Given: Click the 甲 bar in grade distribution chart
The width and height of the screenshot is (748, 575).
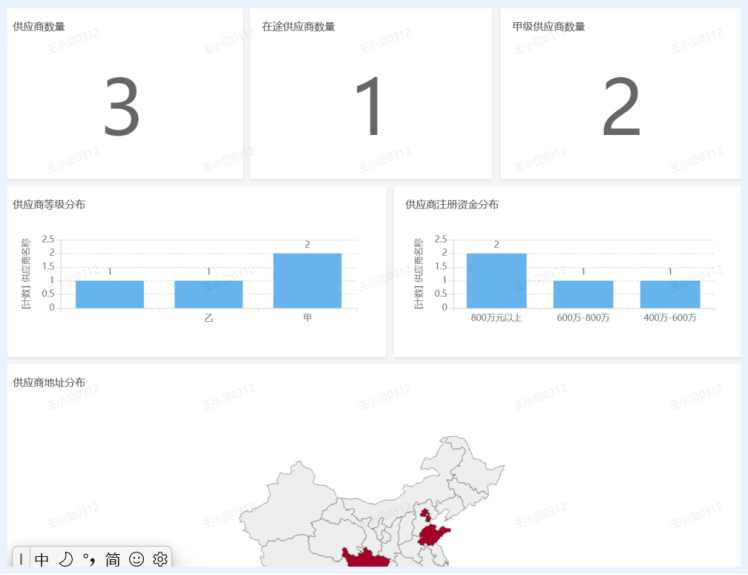Looking at the screenshot, I should [307, 281].
